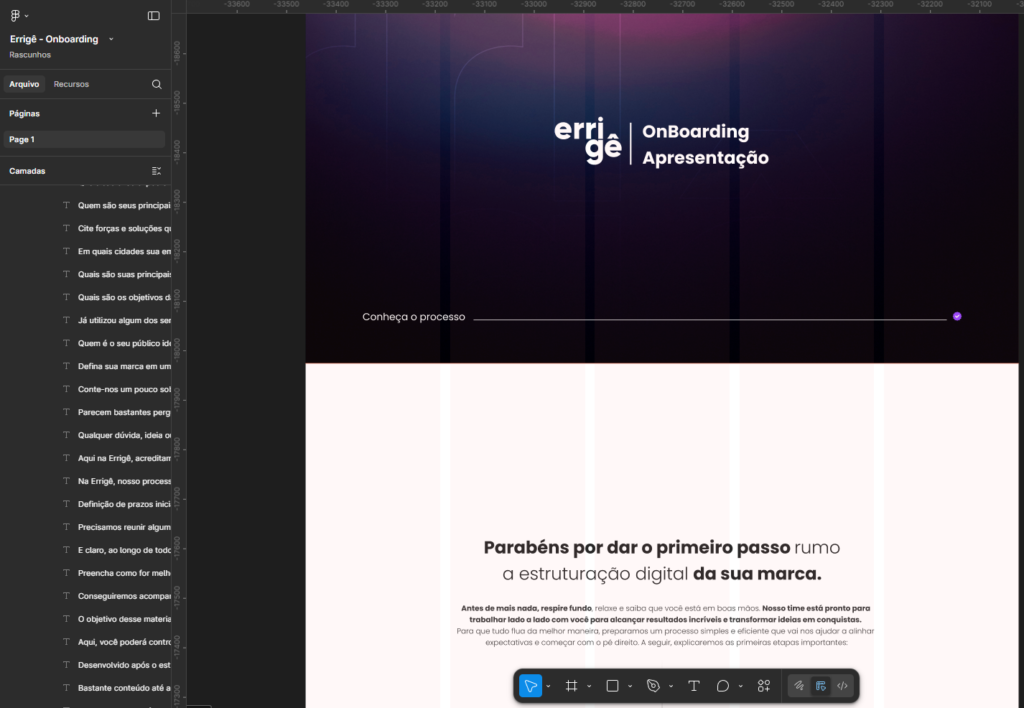Open the search in the left panel
This screenshot has height=708, width=1024.
click(157, 84)
